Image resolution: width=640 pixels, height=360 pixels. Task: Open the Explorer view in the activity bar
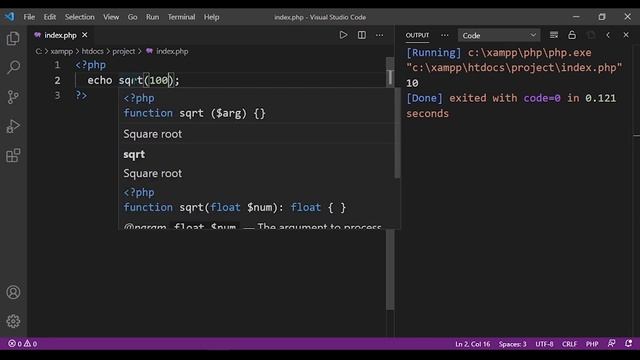pos(13,38)
